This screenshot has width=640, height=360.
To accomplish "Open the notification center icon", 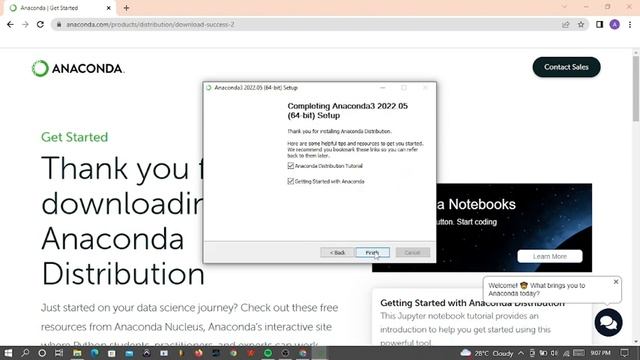I will [x=624, y=353].
